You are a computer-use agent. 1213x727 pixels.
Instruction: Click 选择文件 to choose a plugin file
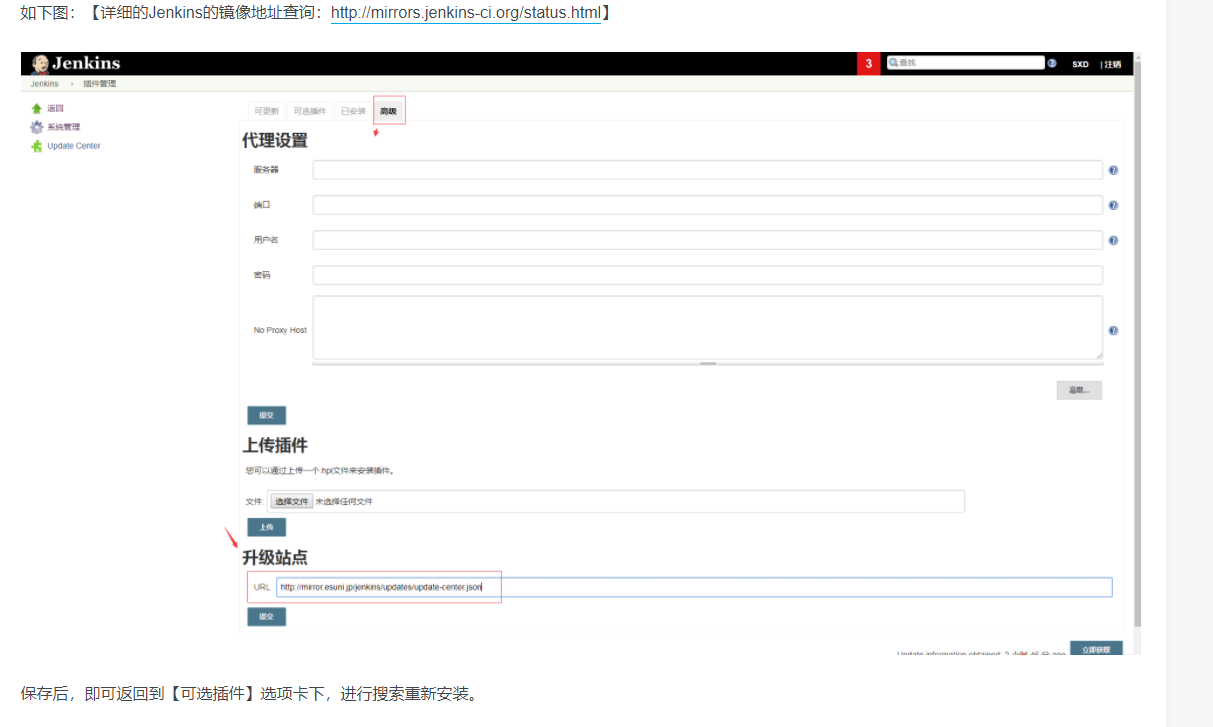pos(291,501)
